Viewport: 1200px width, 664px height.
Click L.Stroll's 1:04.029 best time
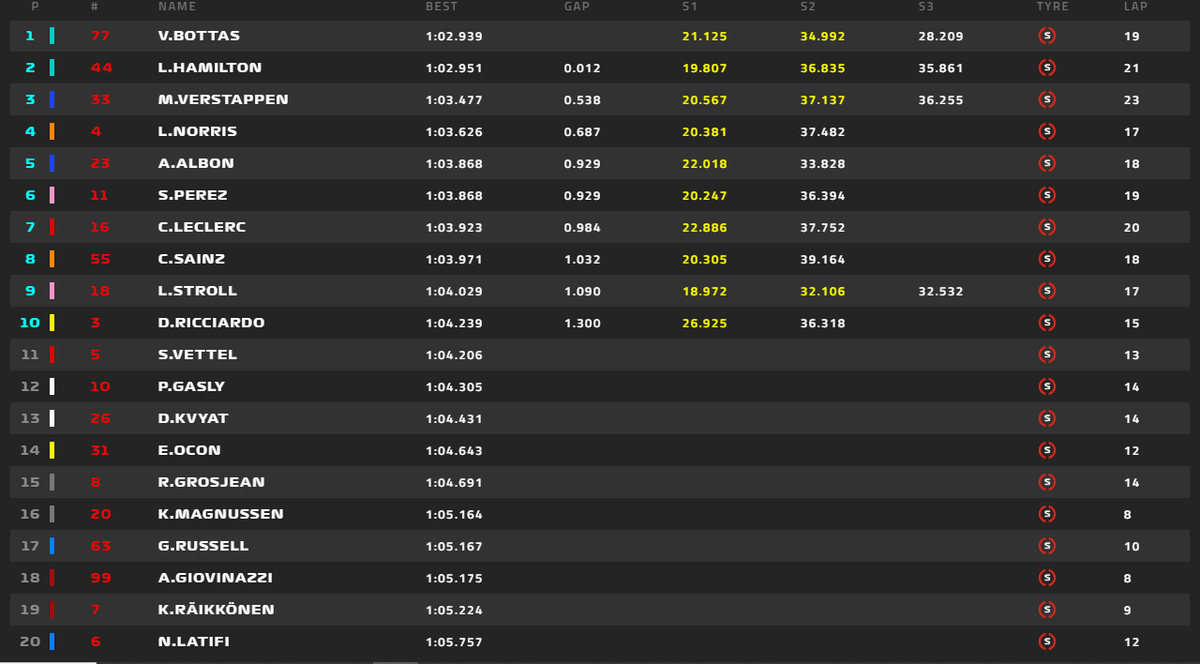click(454, 291)
